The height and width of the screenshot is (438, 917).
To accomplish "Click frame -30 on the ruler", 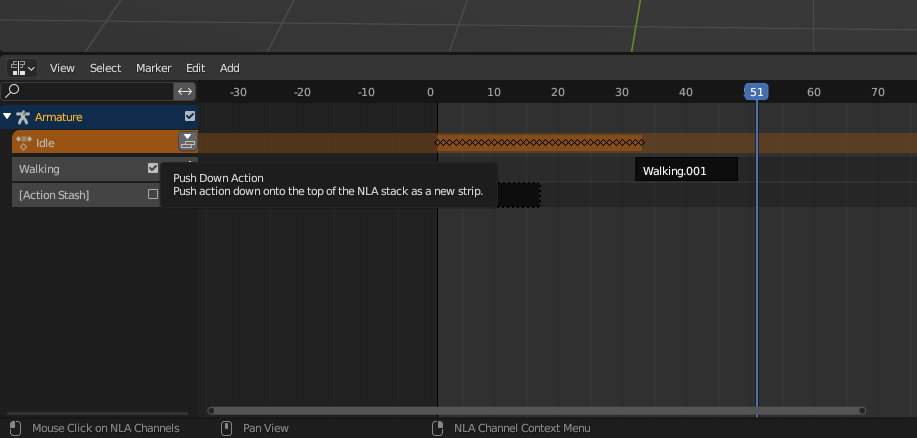I will pos(237,92).
